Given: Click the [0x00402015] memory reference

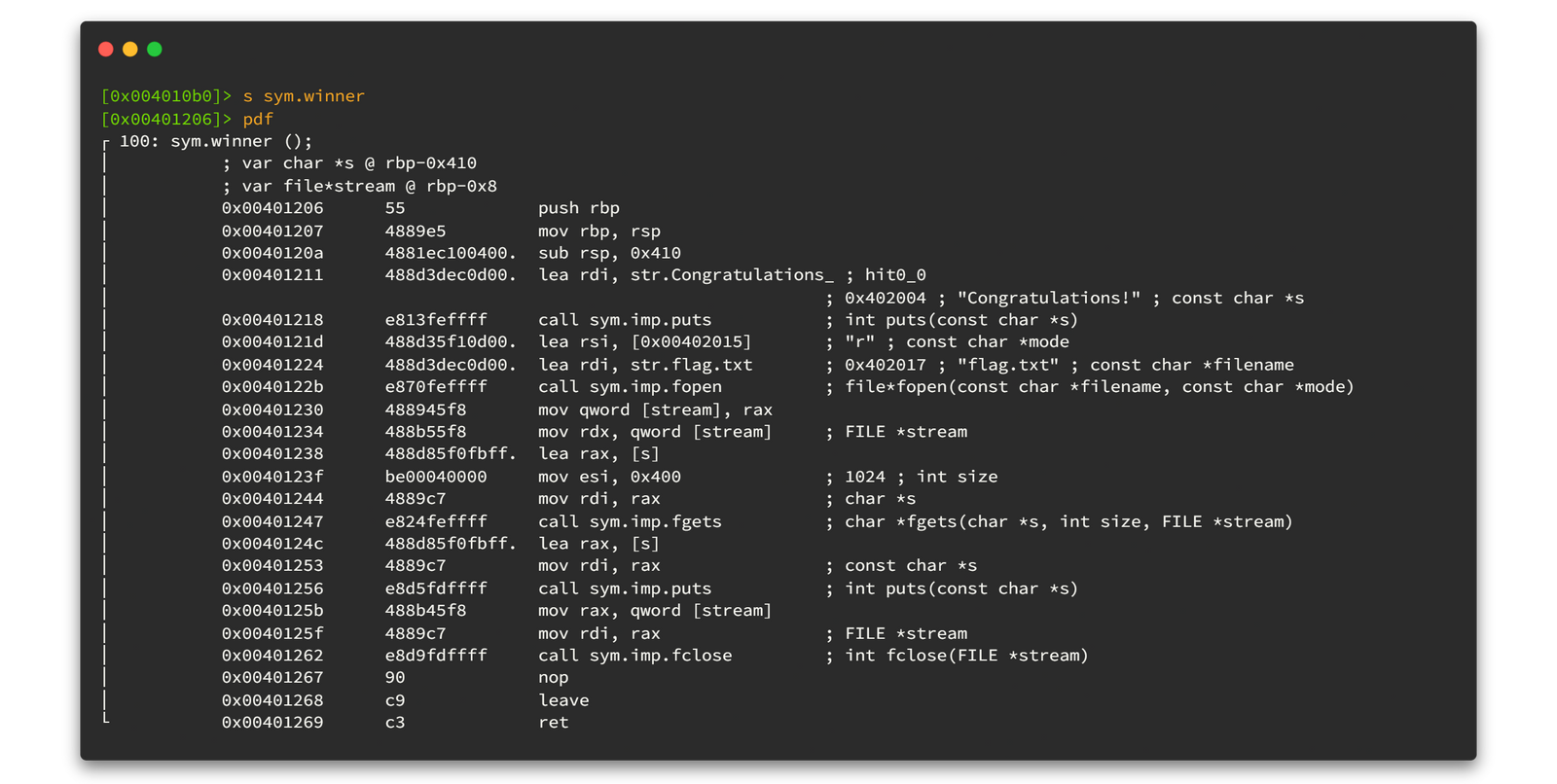Looking at the screenshot, I should (x=691, y=342).
